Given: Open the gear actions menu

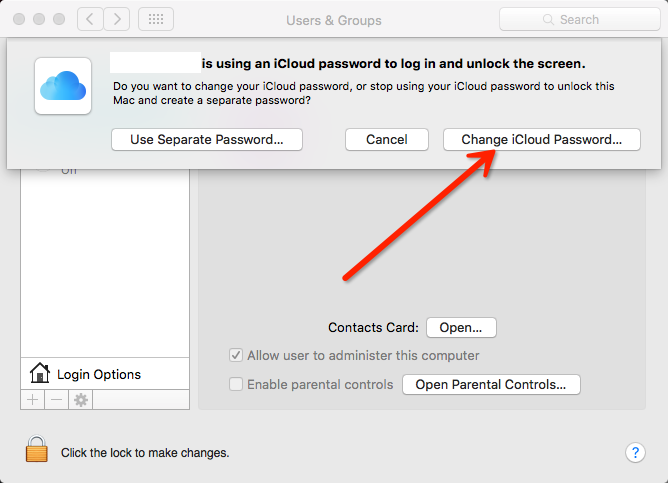Looking at the screenshot, I should pos(81,399).
